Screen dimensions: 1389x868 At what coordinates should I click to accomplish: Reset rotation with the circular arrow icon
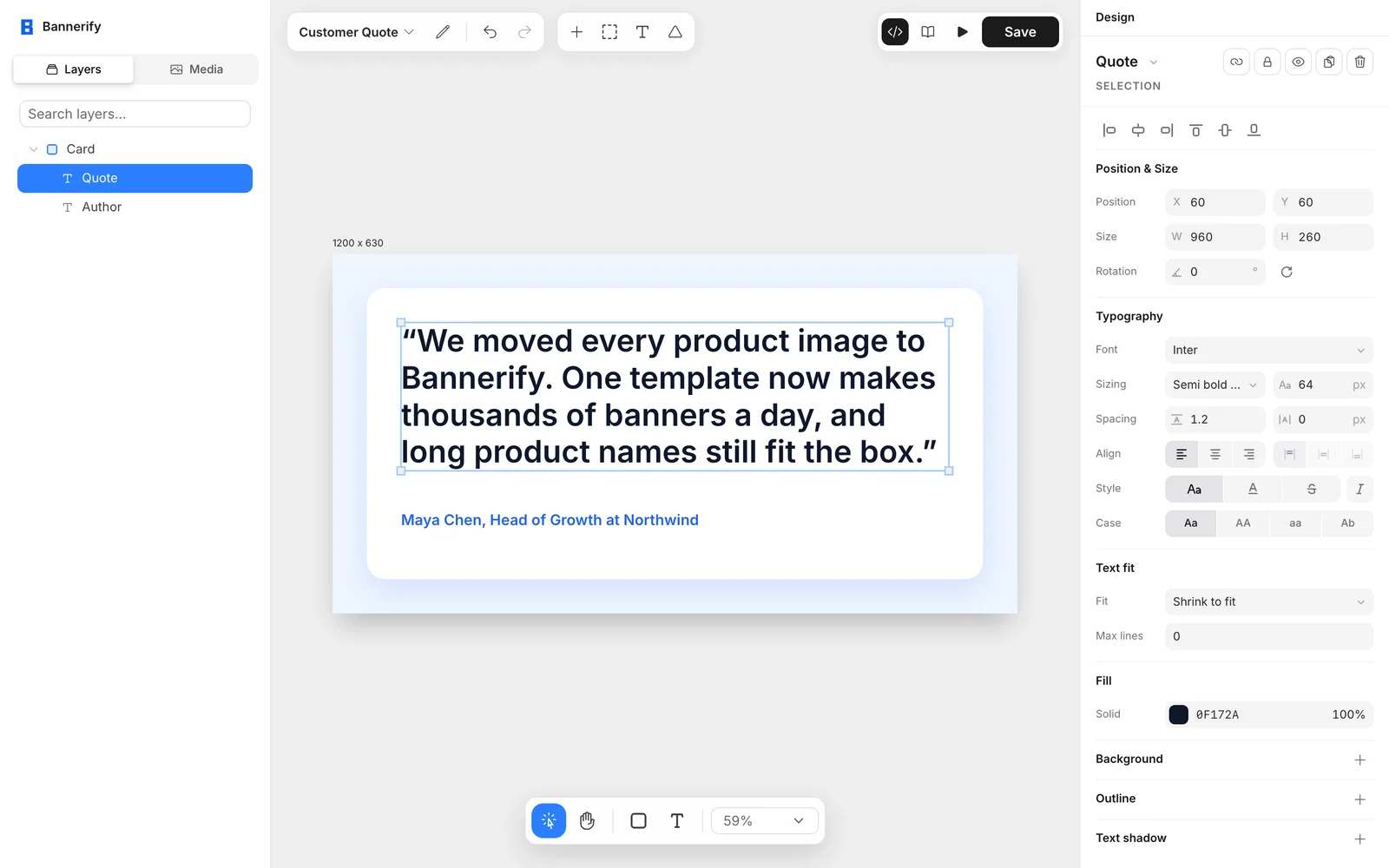[x=1287, y=272]
